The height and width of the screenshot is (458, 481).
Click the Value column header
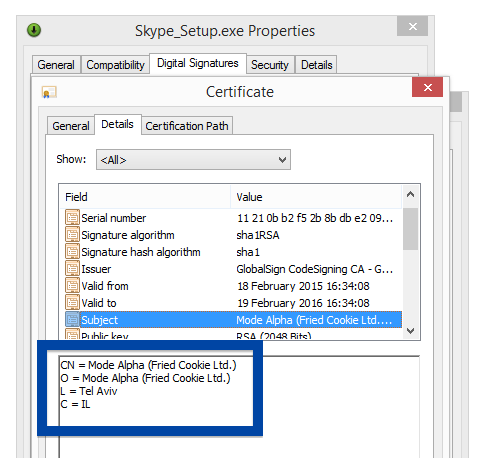316,197
